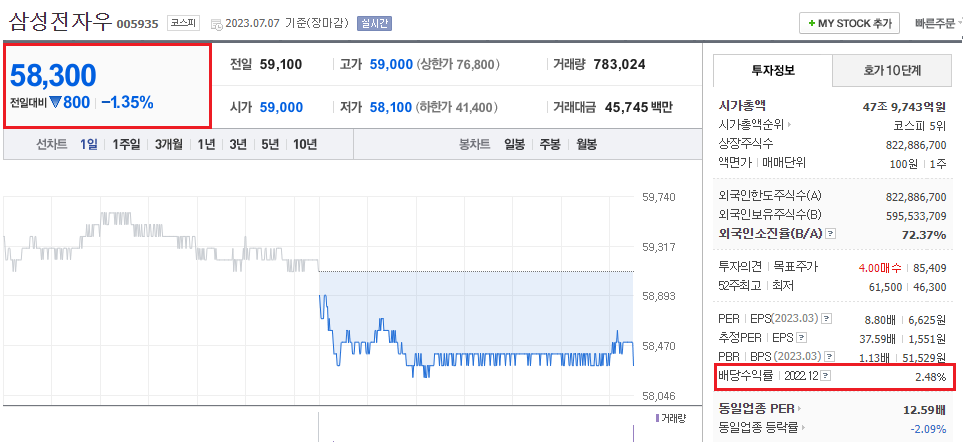
Task: Click the dividend yield 2.48%
Action: [930, 377]
